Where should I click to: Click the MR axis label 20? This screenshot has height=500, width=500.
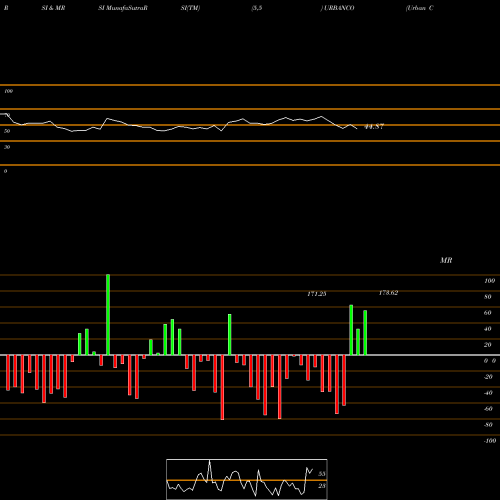(488, 345)
